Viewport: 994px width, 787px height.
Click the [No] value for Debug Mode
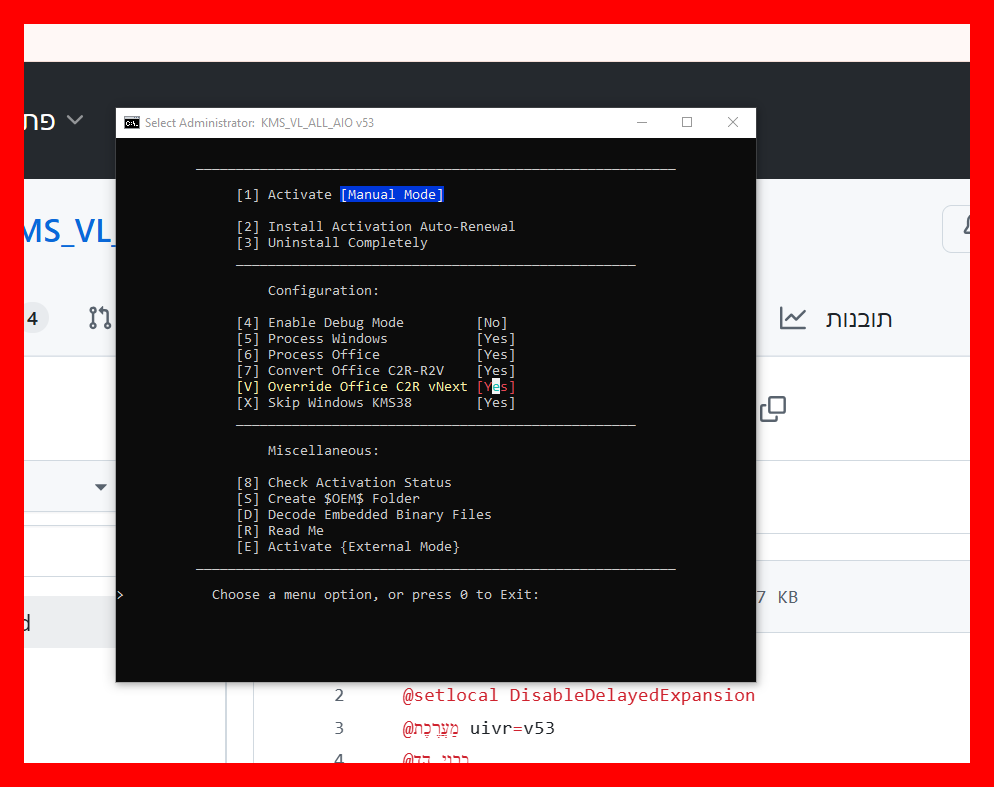492,323
